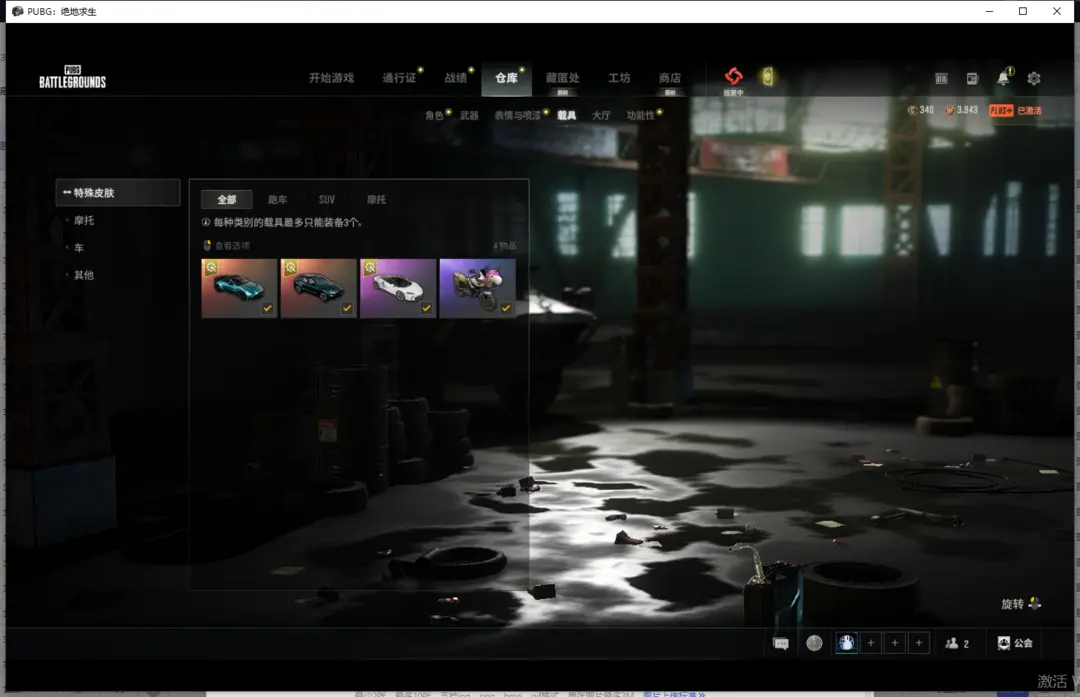Toggle equip checkmark on green SUV
Viewport: 1080px width, 697px height.
(x=347, y=309)
